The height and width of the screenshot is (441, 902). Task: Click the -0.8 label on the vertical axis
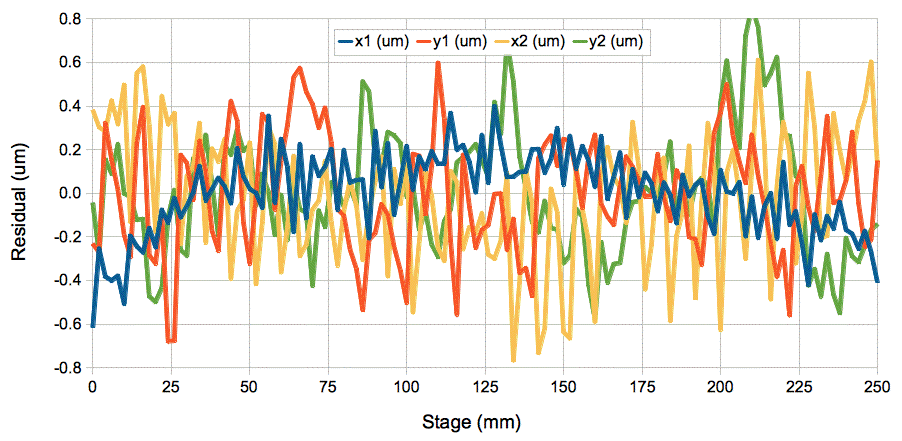[x=67, y=368]
